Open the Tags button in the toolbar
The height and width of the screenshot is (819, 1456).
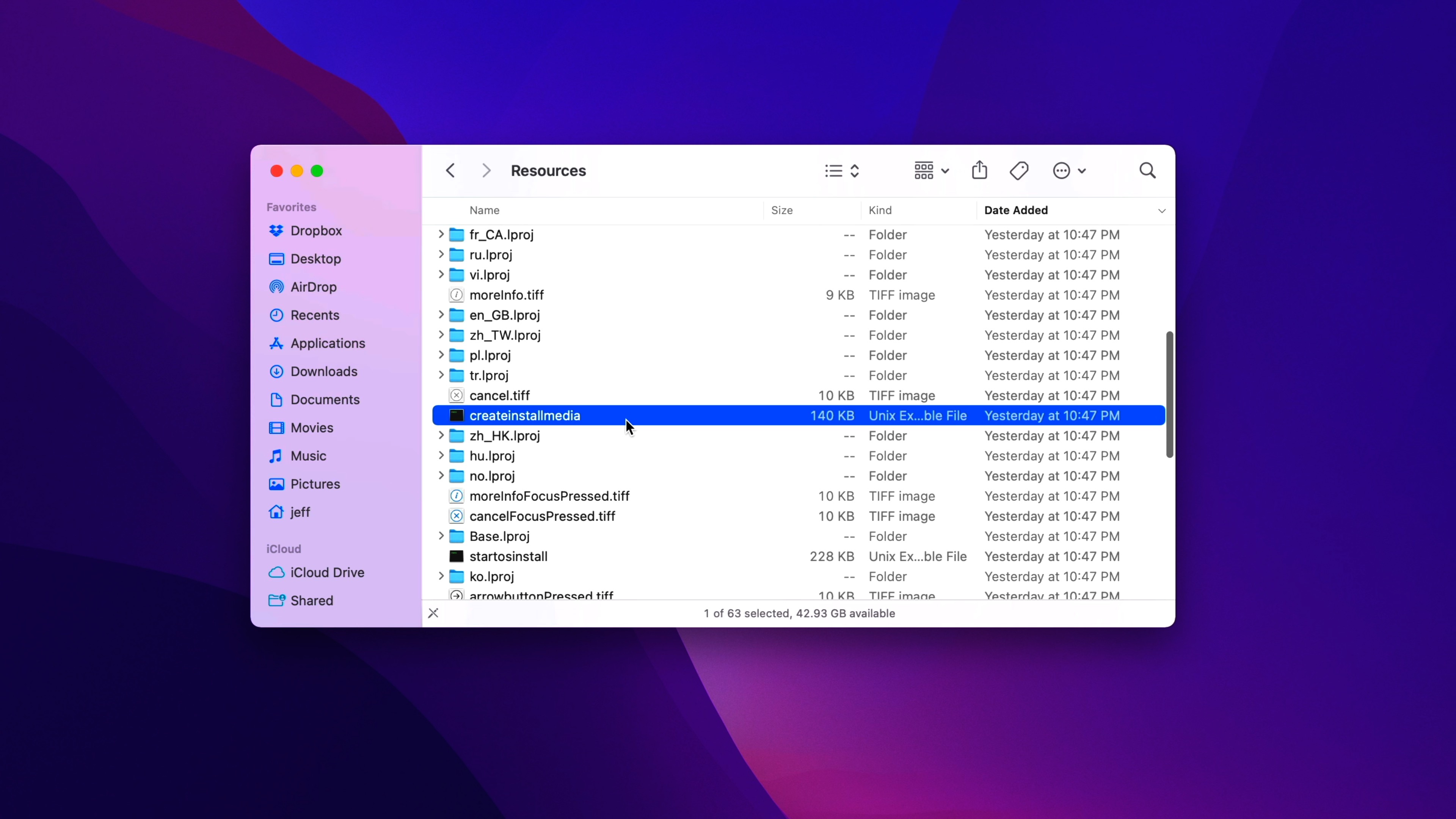tap(1018, 170)
